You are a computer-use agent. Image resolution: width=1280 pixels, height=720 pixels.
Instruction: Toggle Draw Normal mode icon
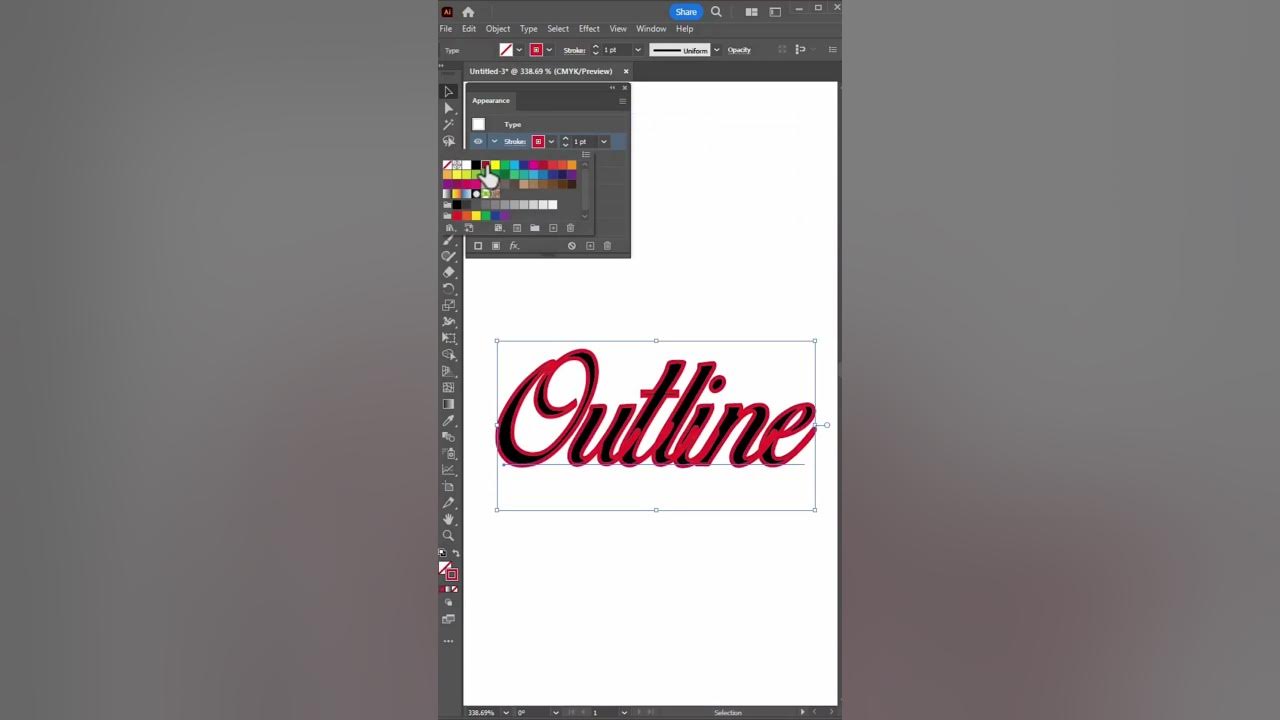pyautogui.click(x=448, y=603)
